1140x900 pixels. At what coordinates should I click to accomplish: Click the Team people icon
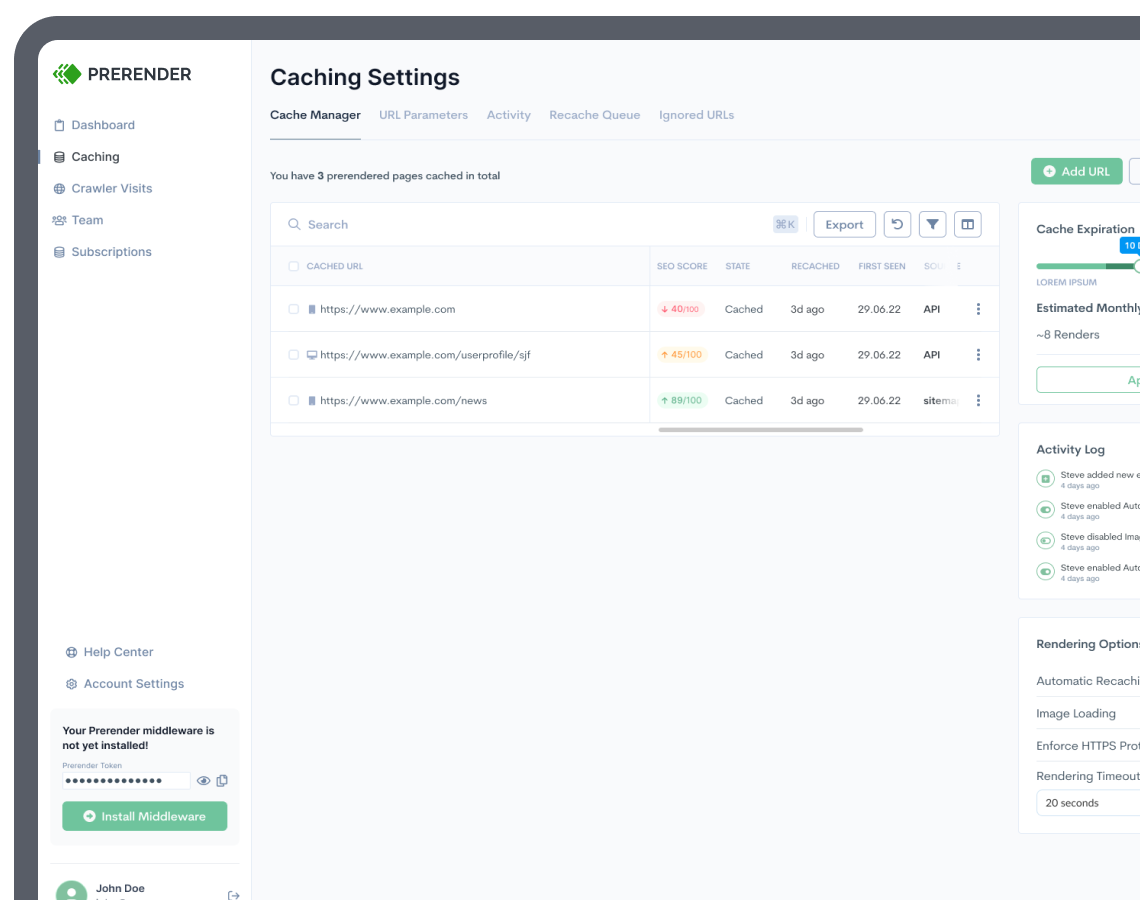pyautogui.click(x=59, y=220)
